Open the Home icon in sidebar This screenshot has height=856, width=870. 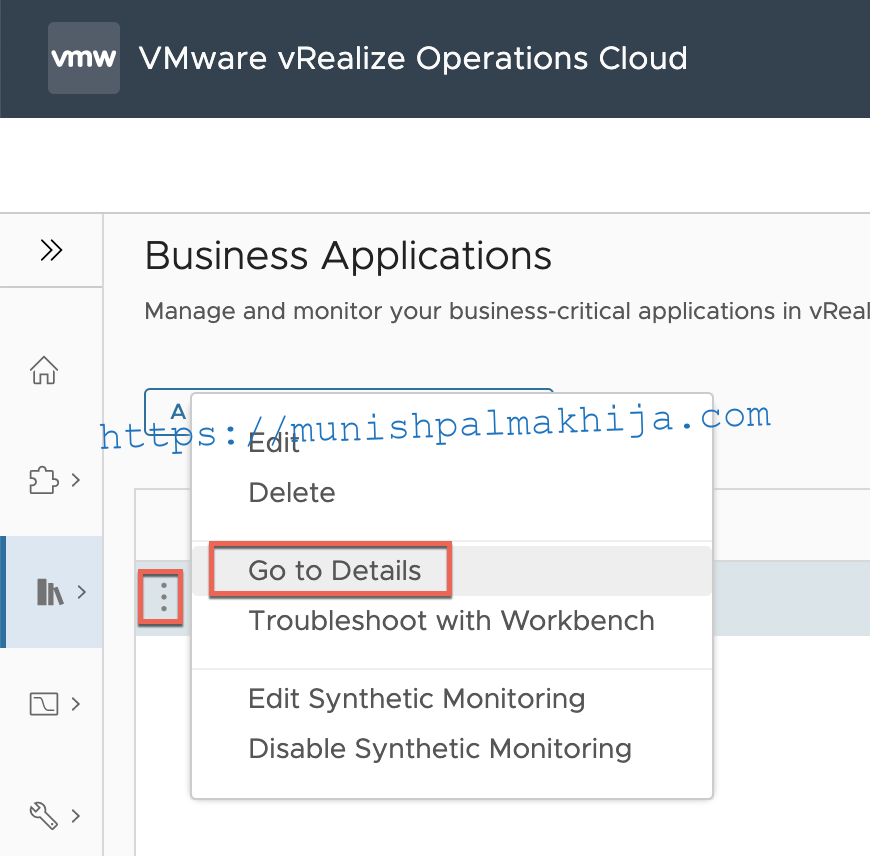[x=44, y=370]
